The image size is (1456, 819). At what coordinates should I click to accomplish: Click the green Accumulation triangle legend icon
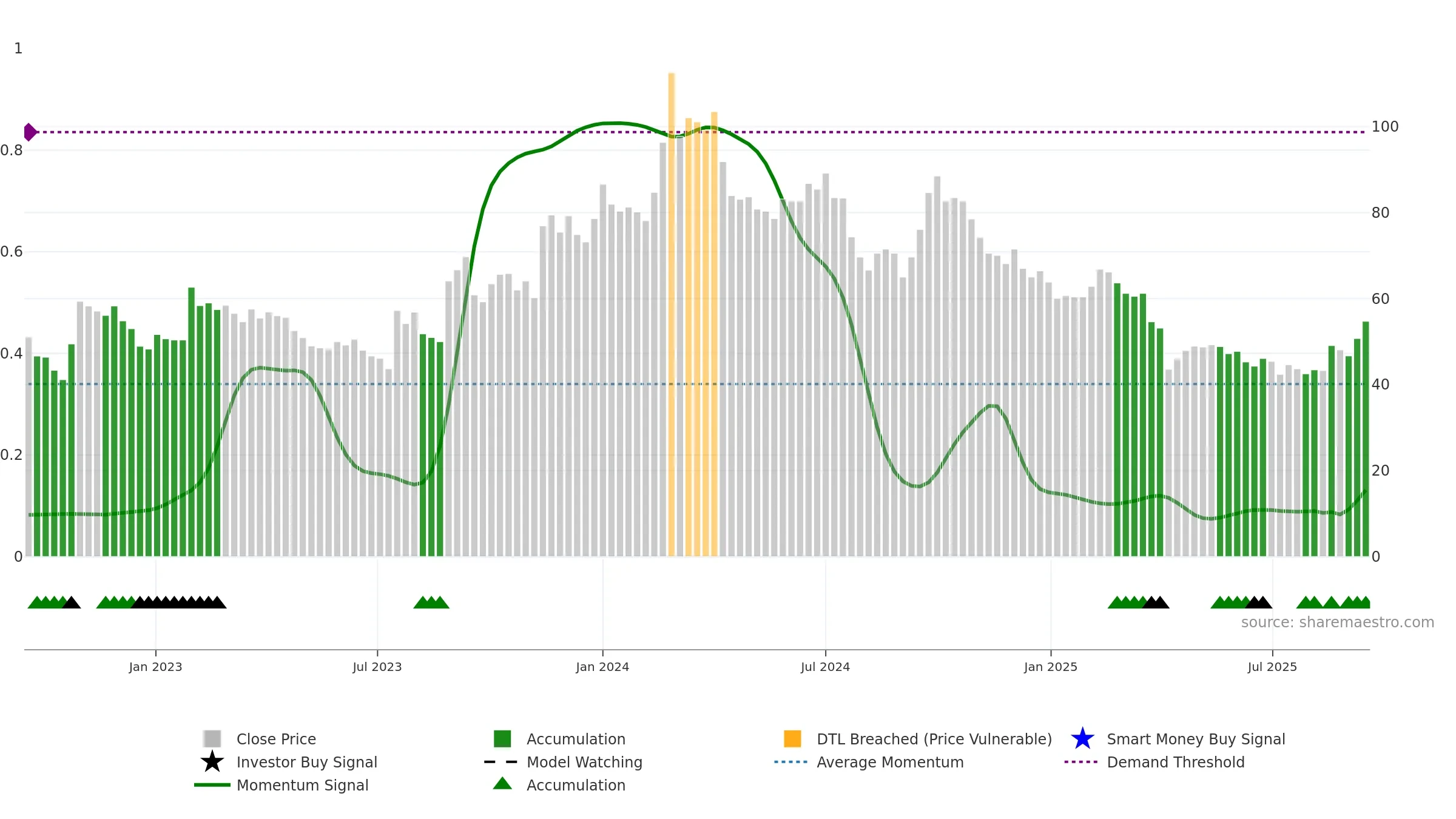coord(502,784)
